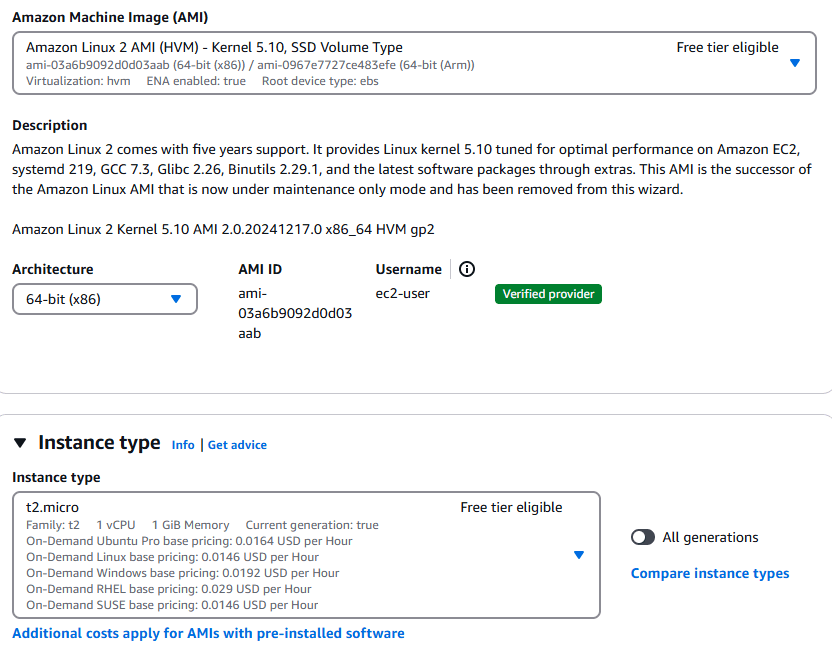Click Get advice
832x650 pixels.
(x=237, y=445)
